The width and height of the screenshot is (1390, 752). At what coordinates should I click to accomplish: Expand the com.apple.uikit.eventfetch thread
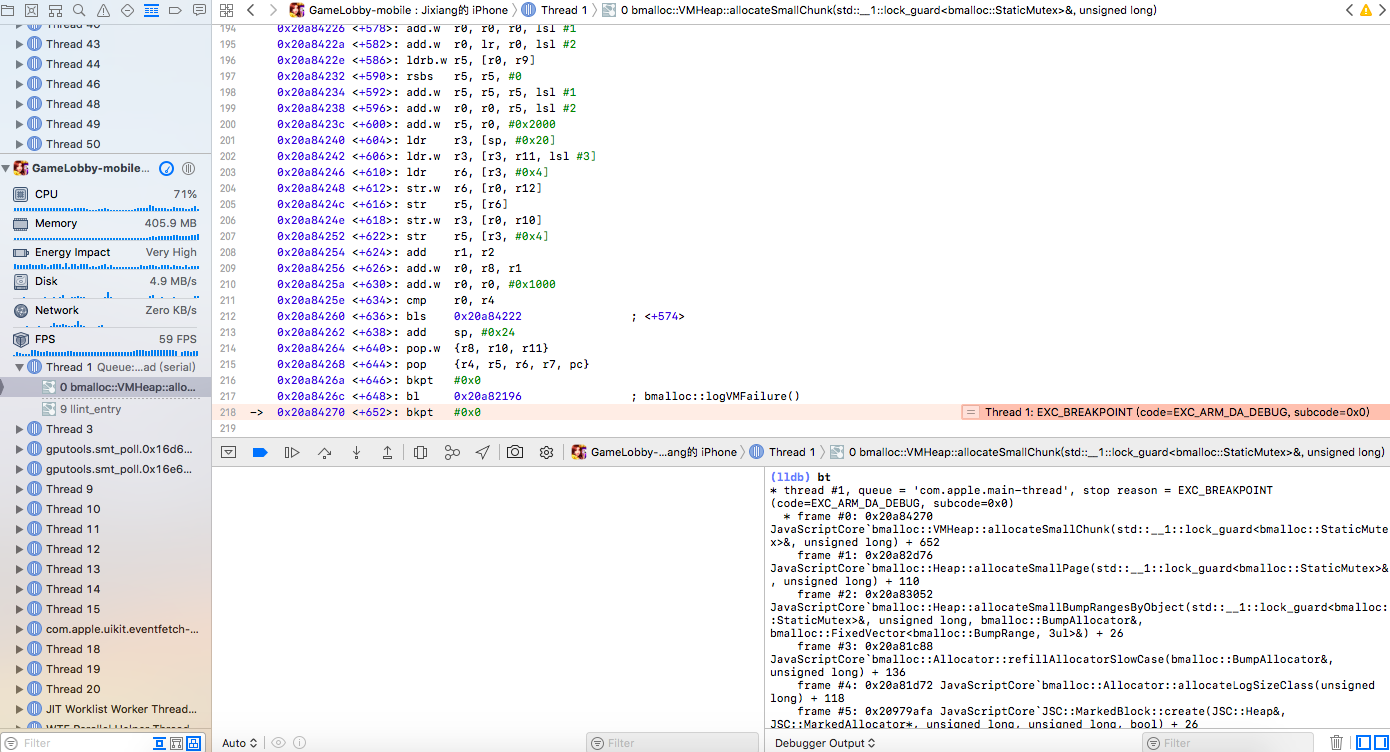point(19,629)
